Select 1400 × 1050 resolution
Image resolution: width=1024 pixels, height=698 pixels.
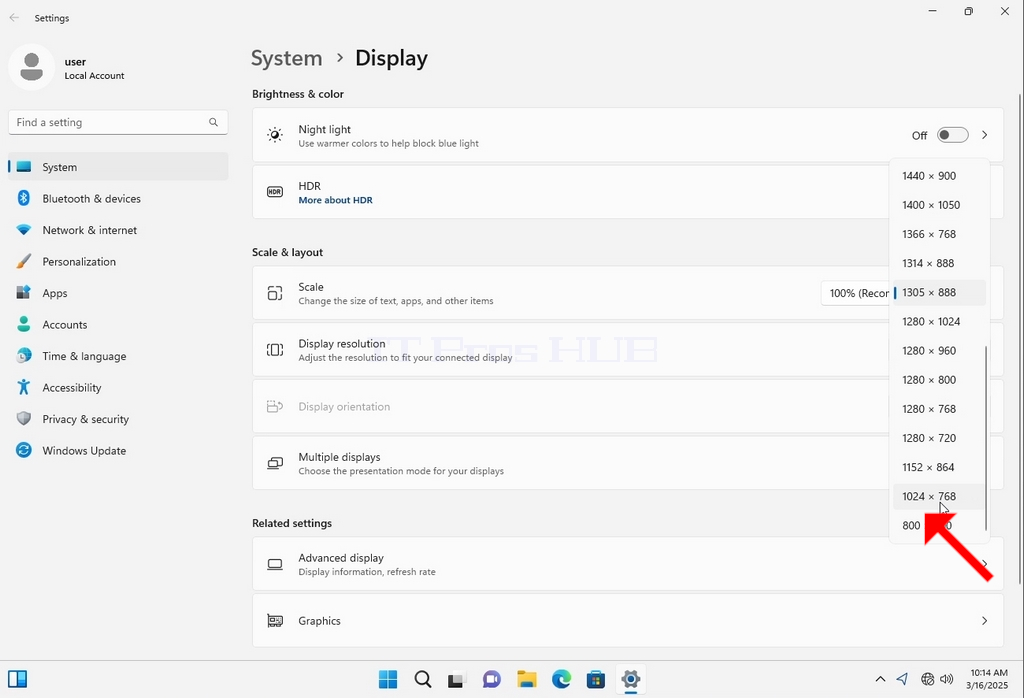point(939,205)
